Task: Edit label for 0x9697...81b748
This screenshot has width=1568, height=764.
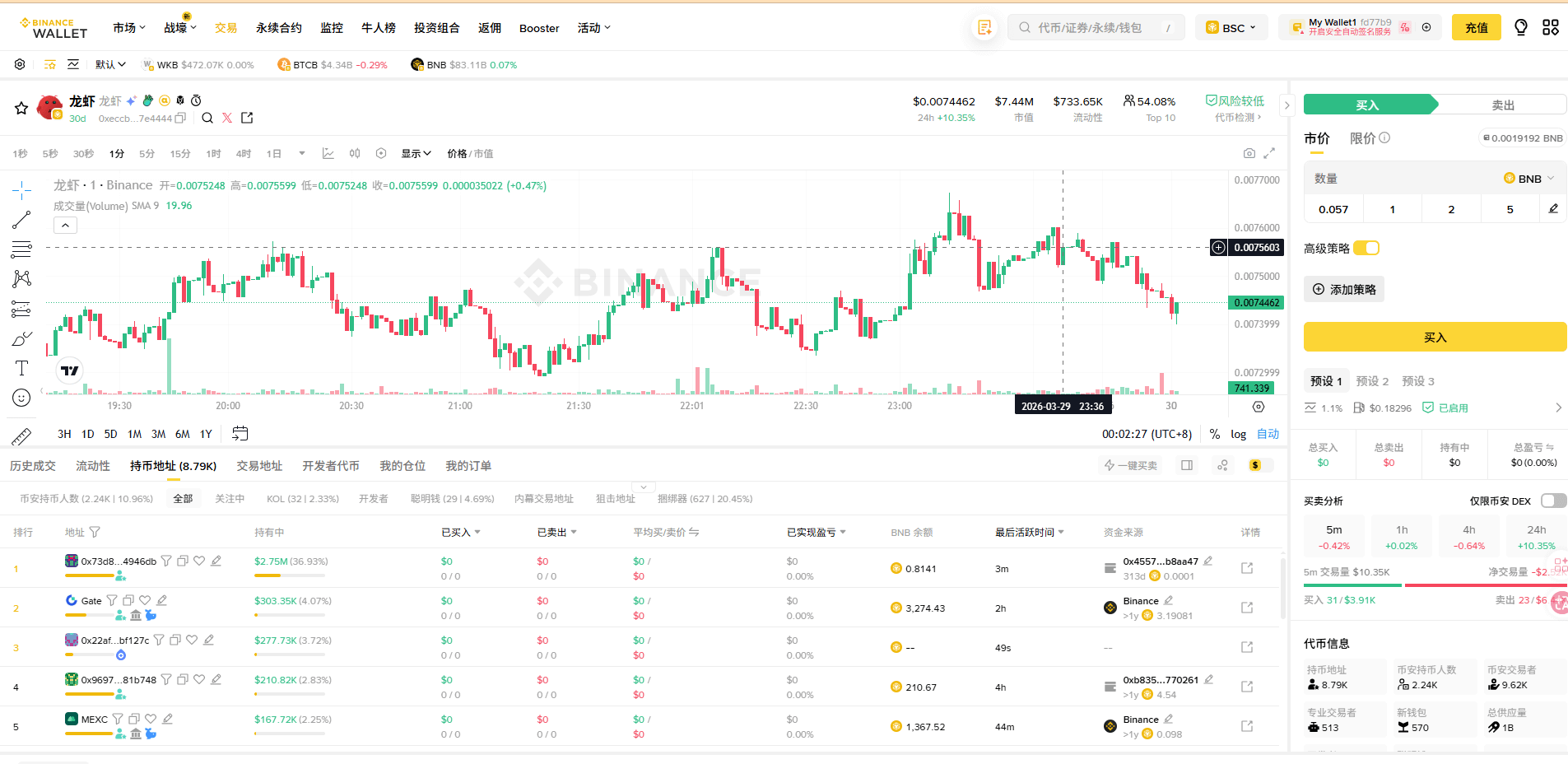Action: coord(216,679)
